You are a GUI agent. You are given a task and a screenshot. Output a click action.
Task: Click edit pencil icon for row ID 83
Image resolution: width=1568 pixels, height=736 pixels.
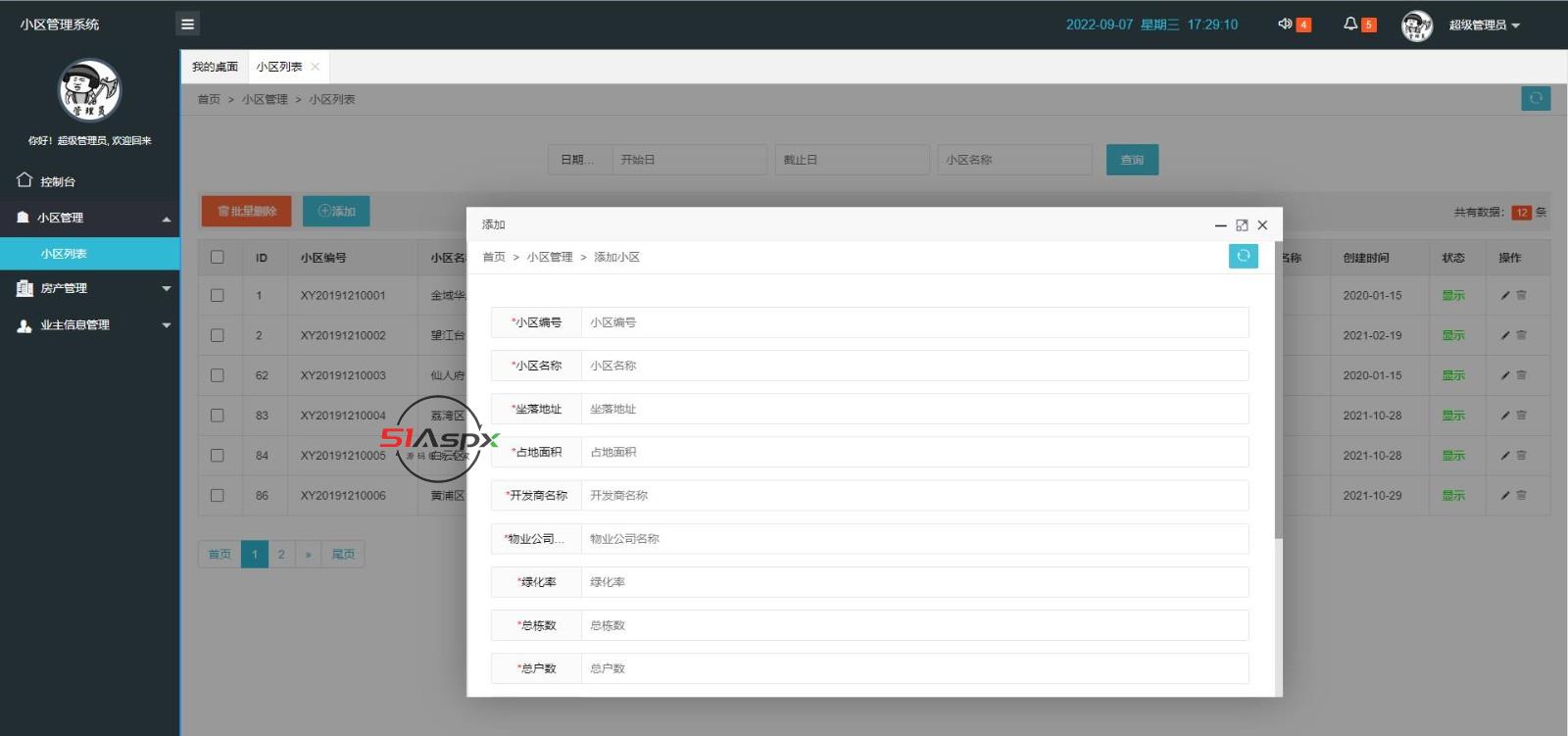point(1505,416)
